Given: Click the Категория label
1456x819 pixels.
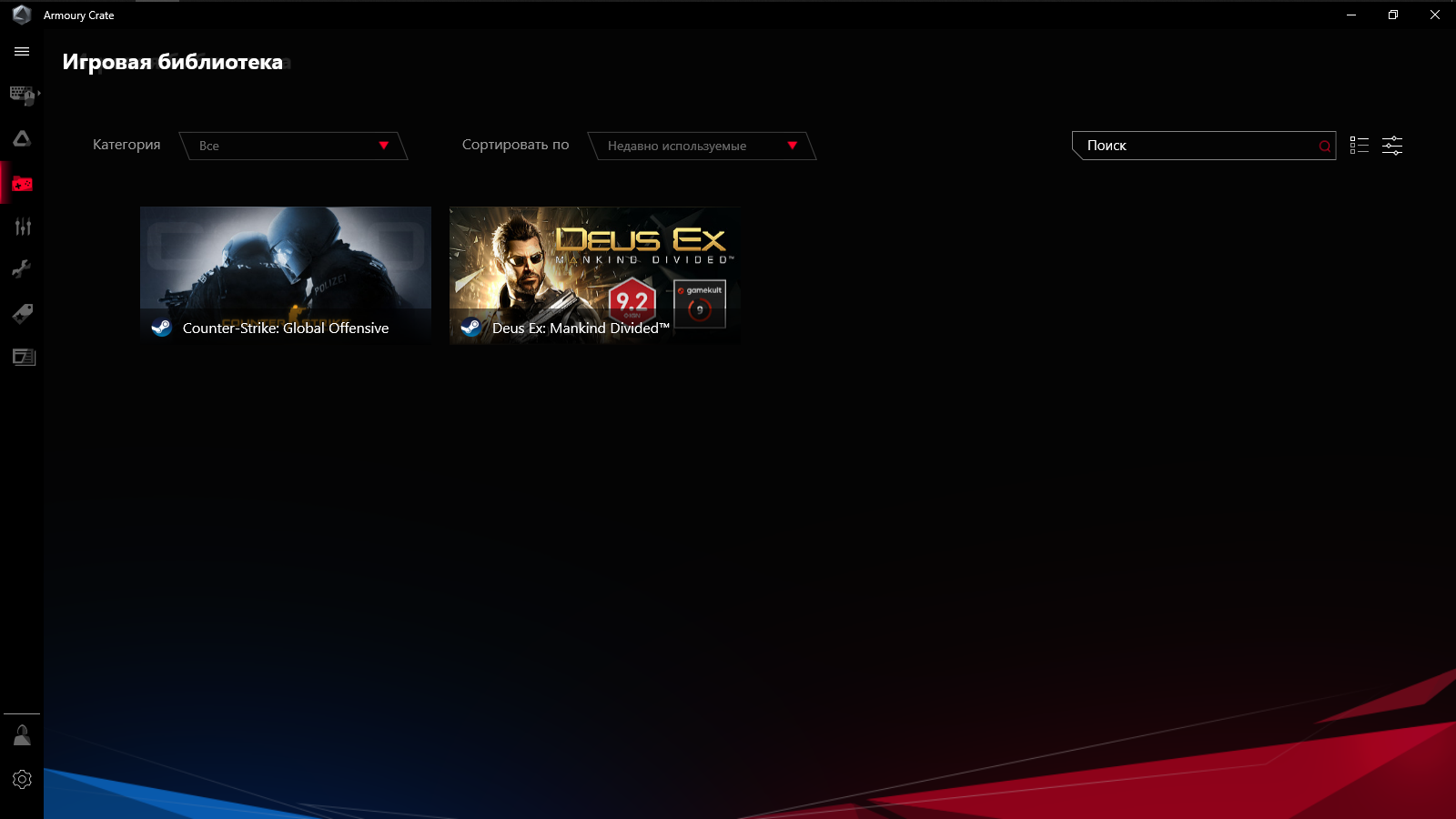Looking at the screenshot, I should coord(126,145).
